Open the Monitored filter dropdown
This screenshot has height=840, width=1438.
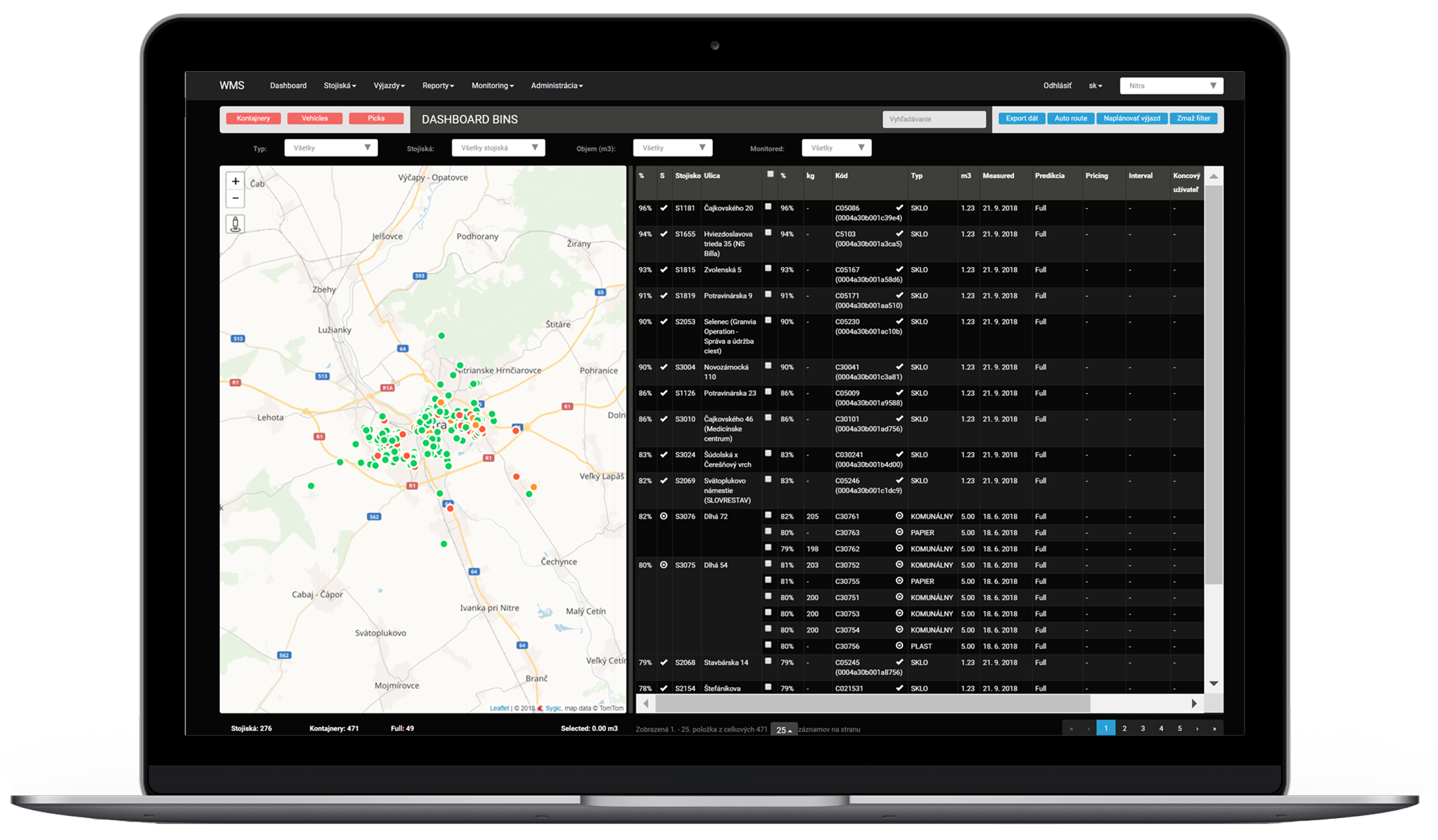pos(837,148)
